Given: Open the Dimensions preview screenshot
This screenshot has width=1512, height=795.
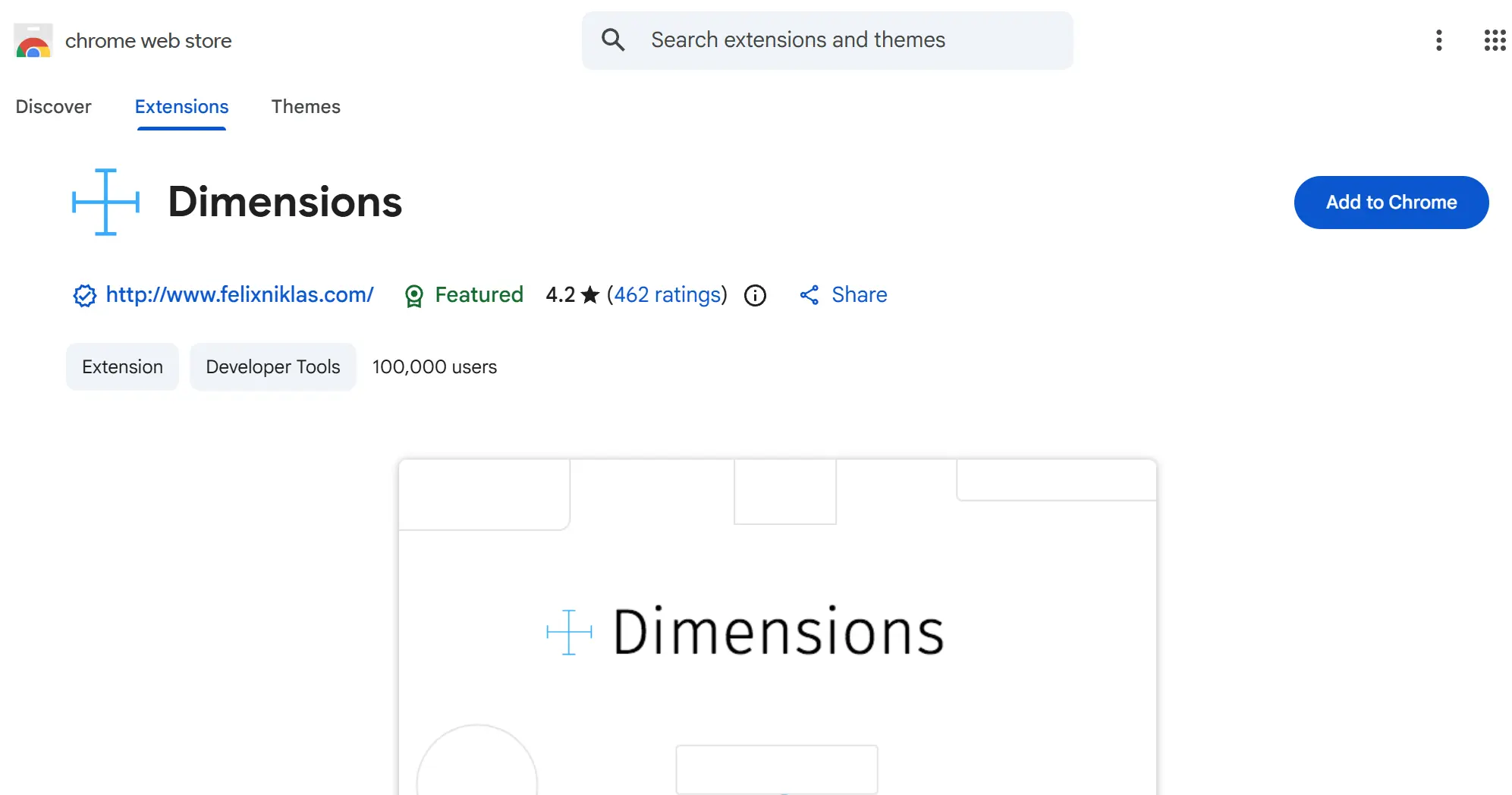Looking at the screenshot, I should pos(777,627).
